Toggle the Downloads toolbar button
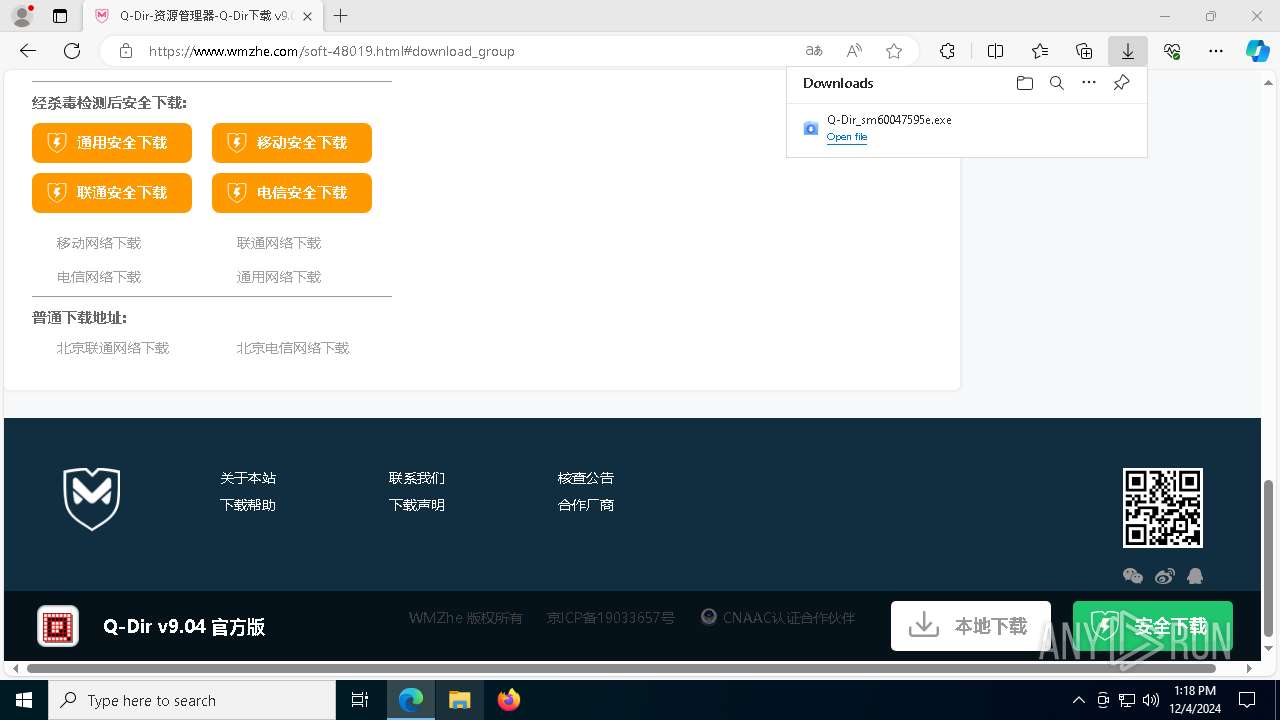This screenshot has height=720, width=1280. click(x=1128, y=51)
